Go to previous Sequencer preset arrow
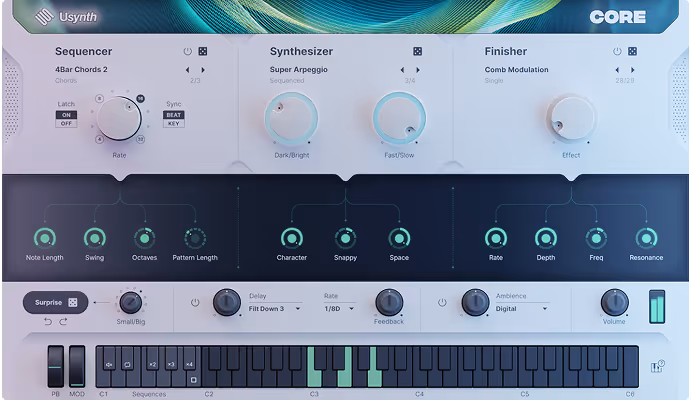The height and width of the screenshot is (400, 691). pos(188,70)
